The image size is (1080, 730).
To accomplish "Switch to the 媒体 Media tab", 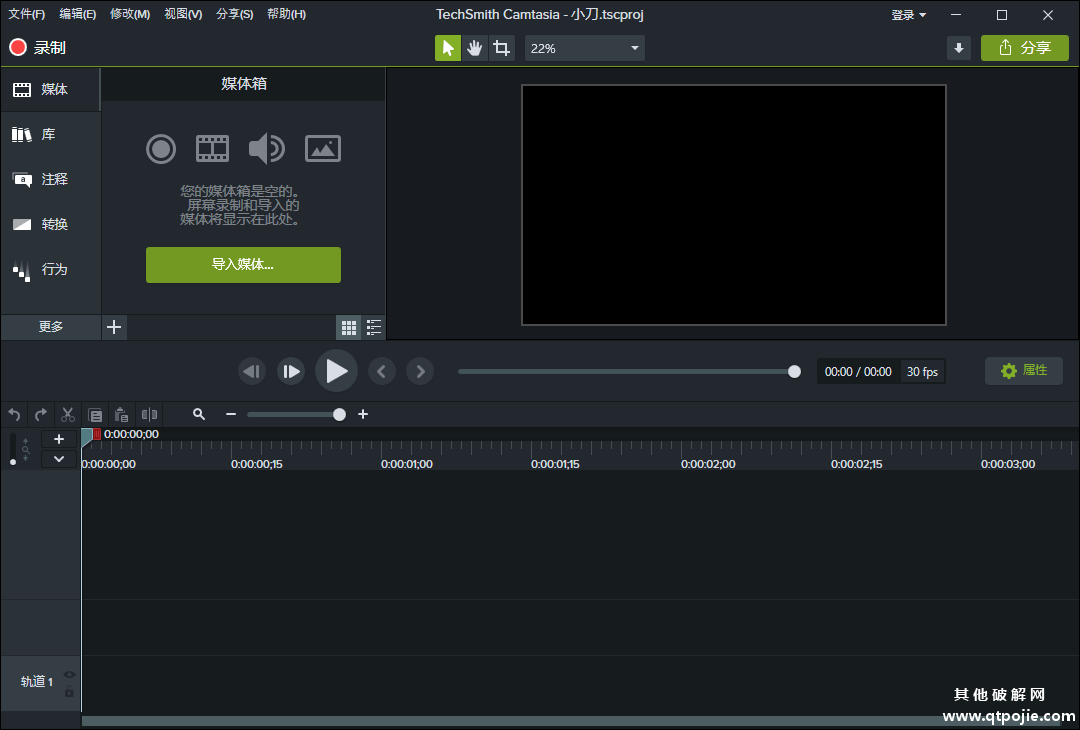I will [50, 90].
